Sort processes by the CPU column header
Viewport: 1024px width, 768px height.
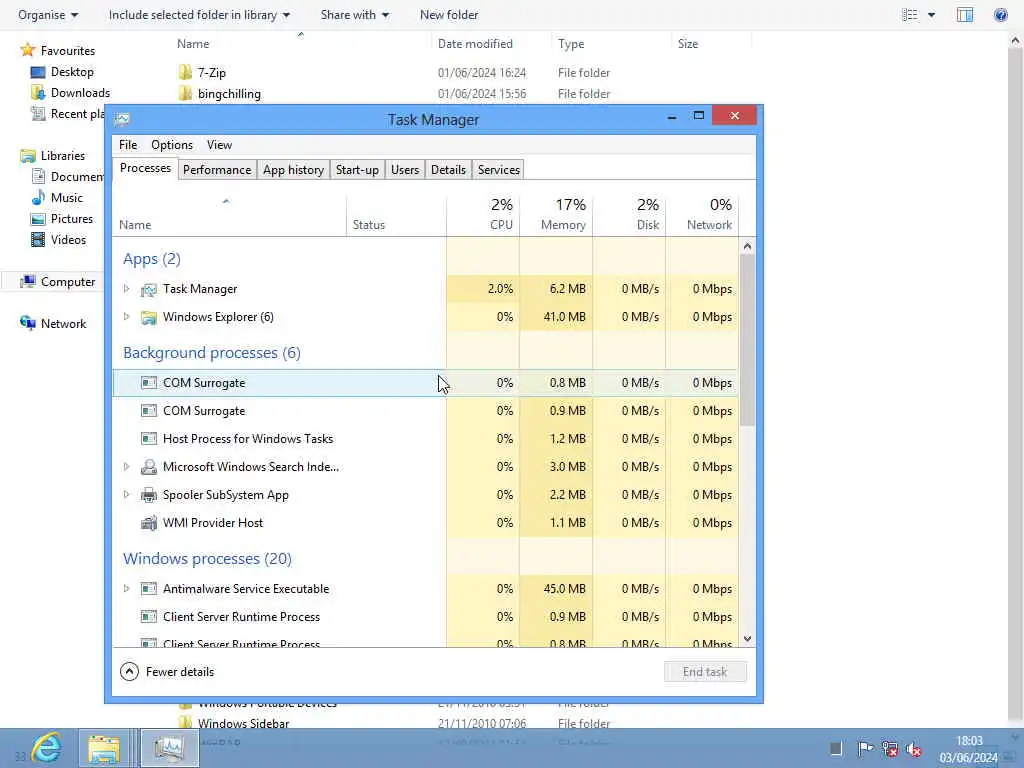point(483,215)
